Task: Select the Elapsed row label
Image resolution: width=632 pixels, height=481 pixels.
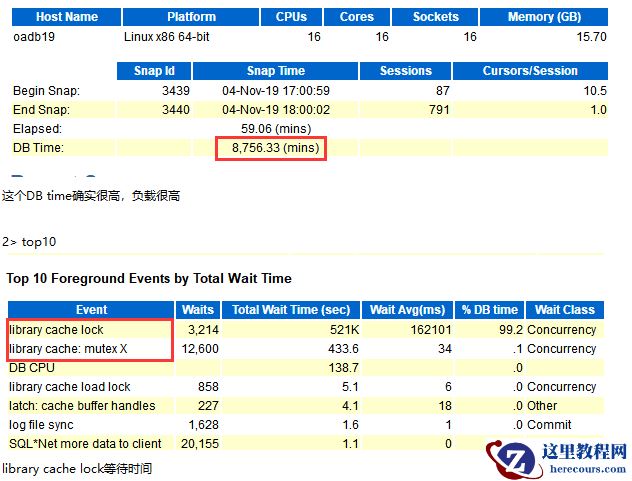Action: 37,129
